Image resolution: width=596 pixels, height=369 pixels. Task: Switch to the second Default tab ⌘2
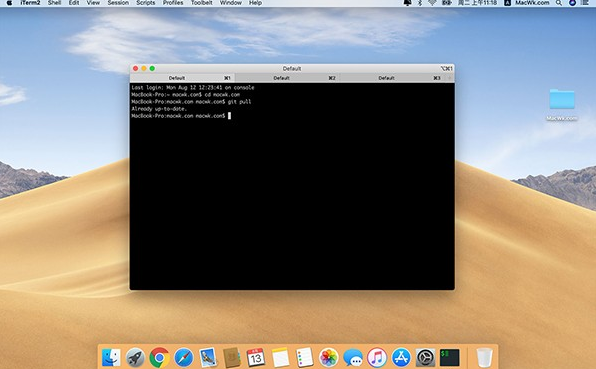pyautogui.click(x=287, y=78)
